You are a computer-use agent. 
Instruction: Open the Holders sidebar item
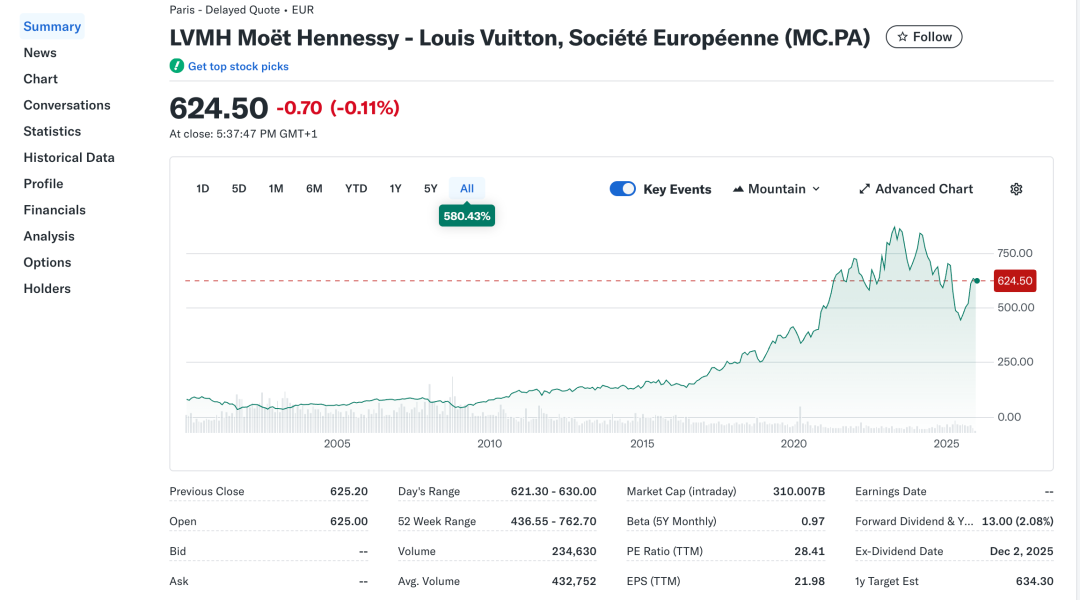click(47, 288)
